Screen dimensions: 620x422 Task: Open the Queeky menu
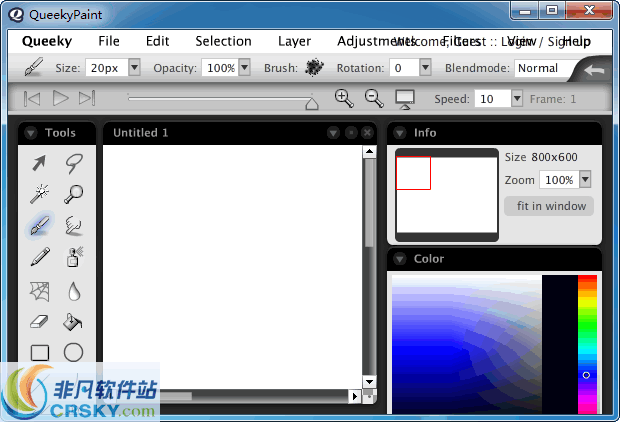pyautogui.click(x=47, y=41)
